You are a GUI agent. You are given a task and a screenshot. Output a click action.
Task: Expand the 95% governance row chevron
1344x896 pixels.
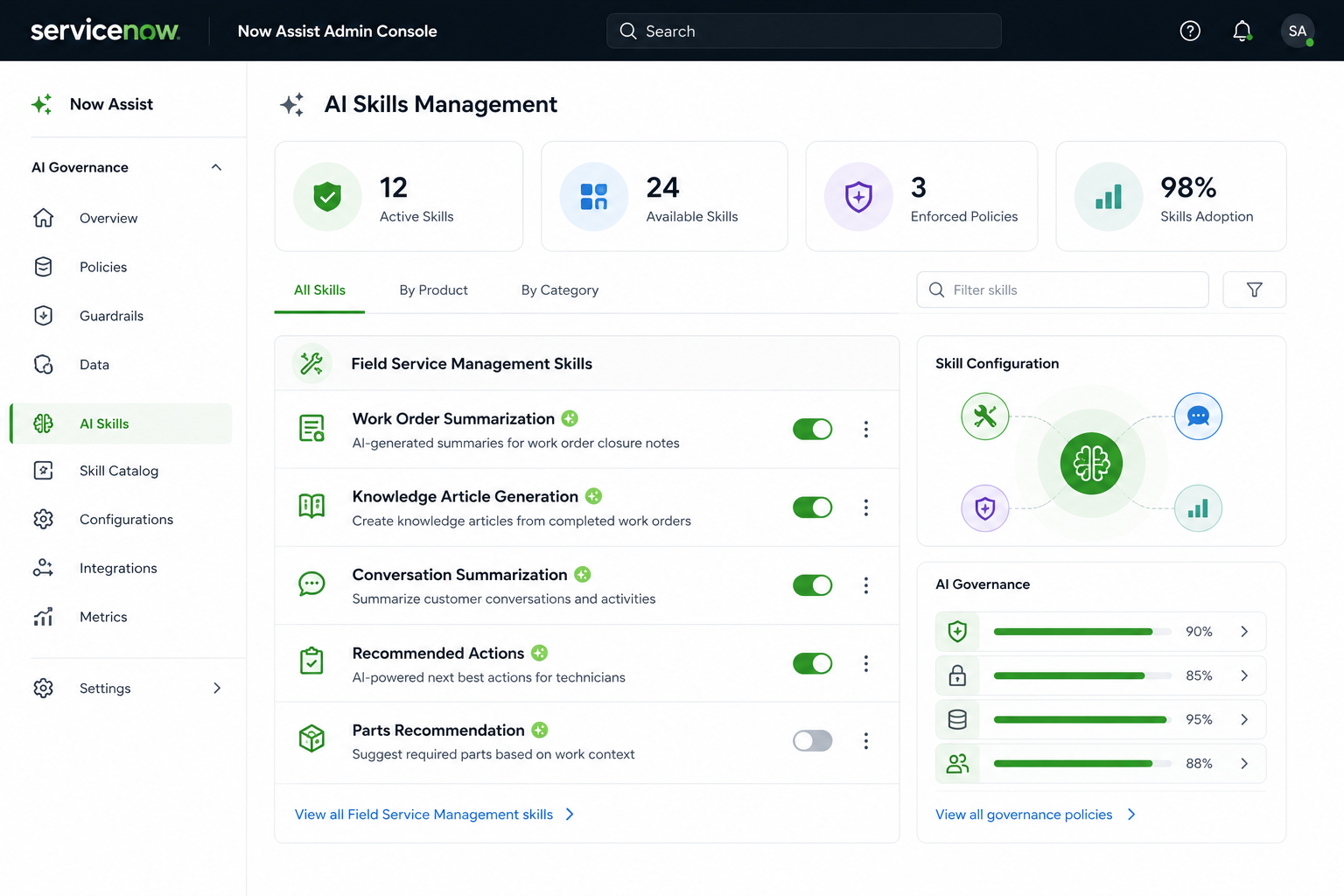point(1244,719)
